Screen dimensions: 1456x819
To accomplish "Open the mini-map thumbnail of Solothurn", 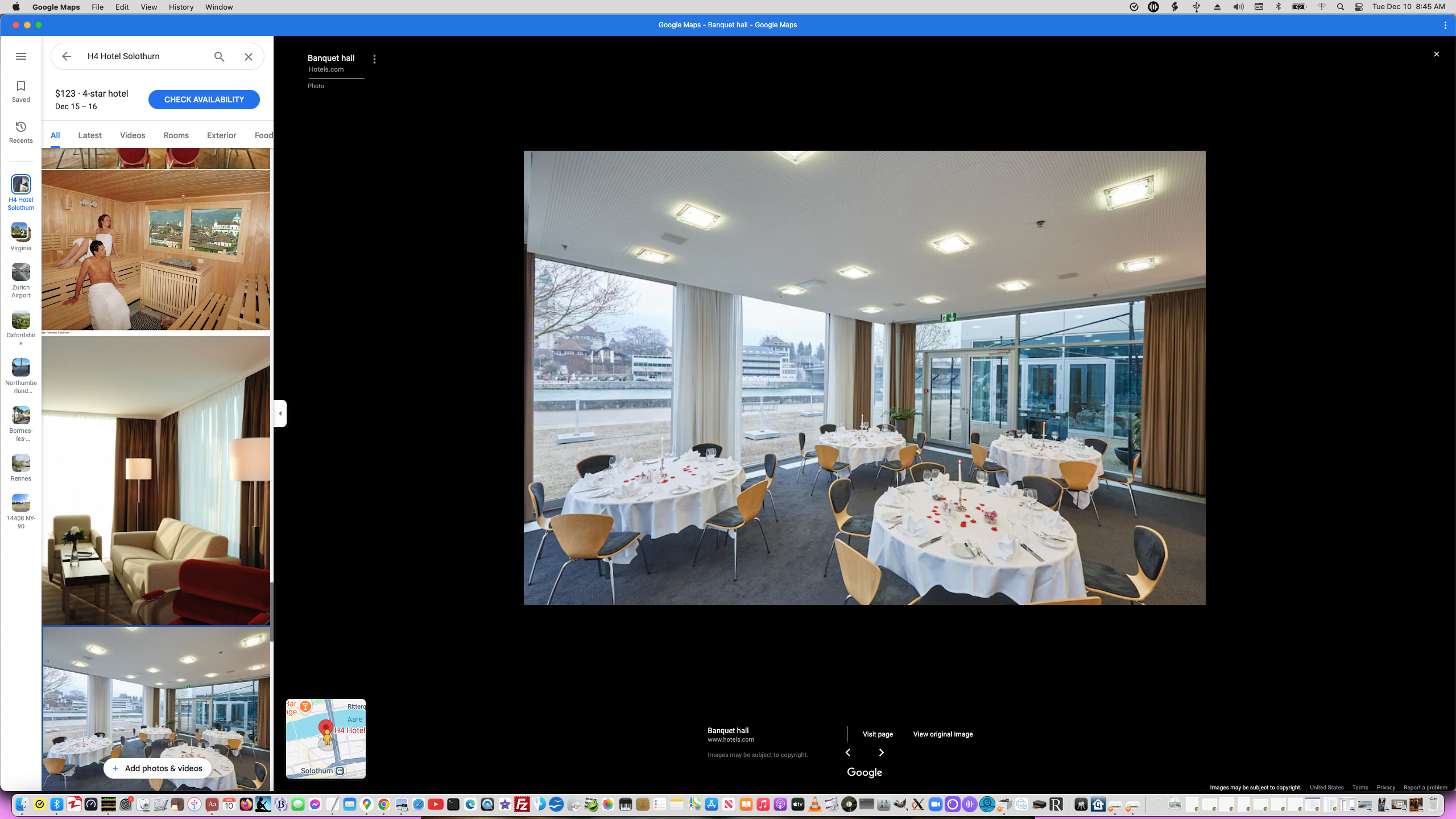I will [325, 738].
